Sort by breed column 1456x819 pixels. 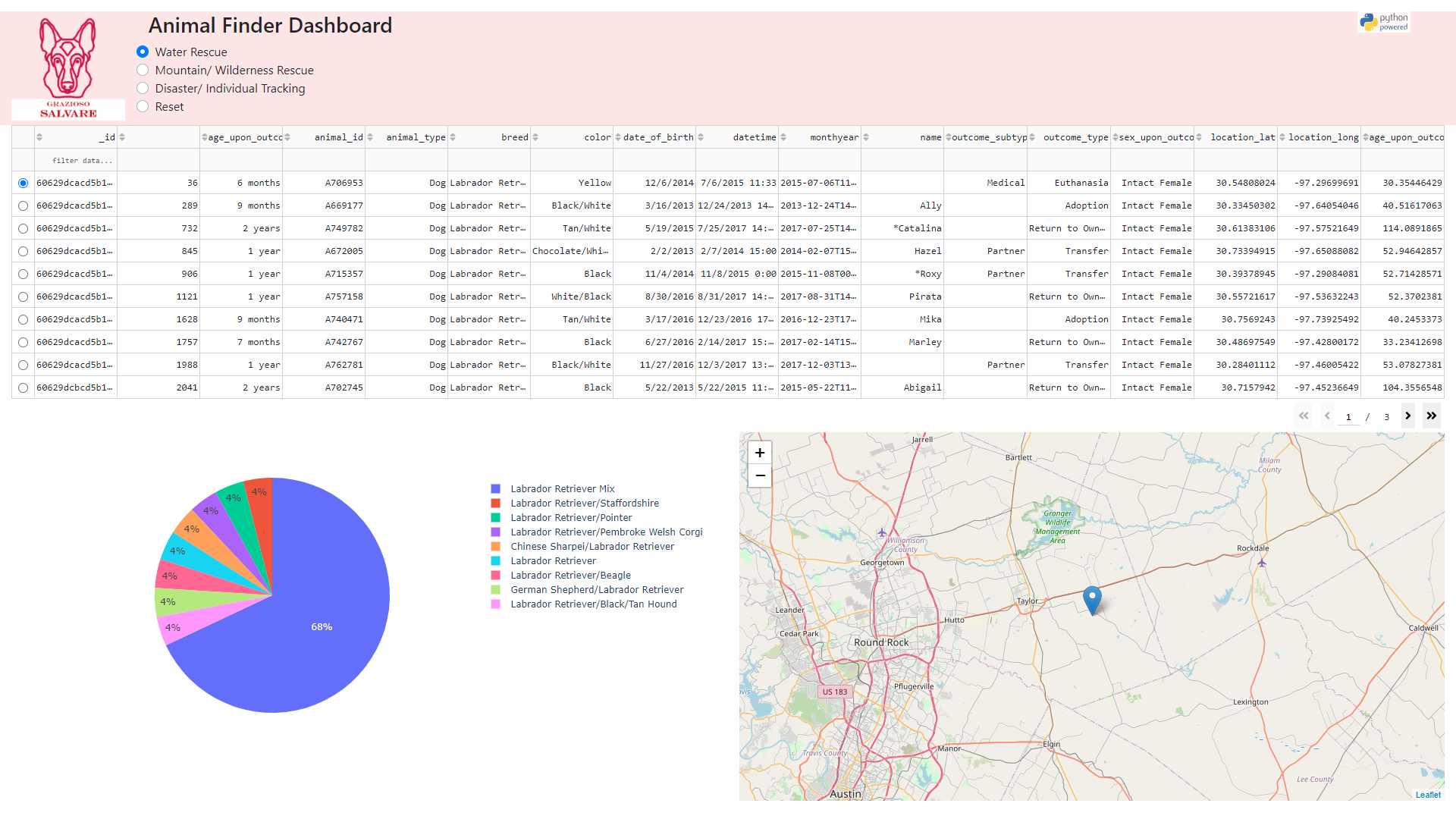click(453, 137)
